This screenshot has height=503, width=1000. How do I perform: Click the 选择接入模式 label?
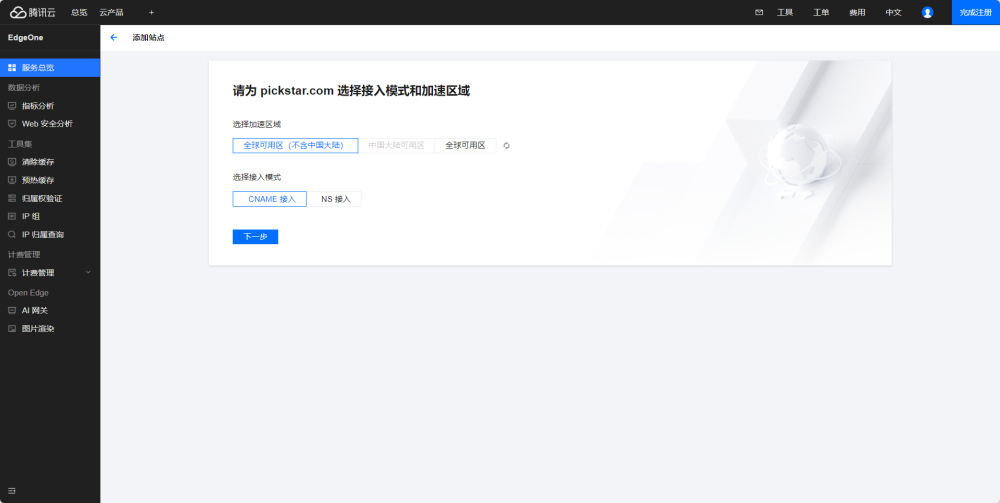pos(256,177)
